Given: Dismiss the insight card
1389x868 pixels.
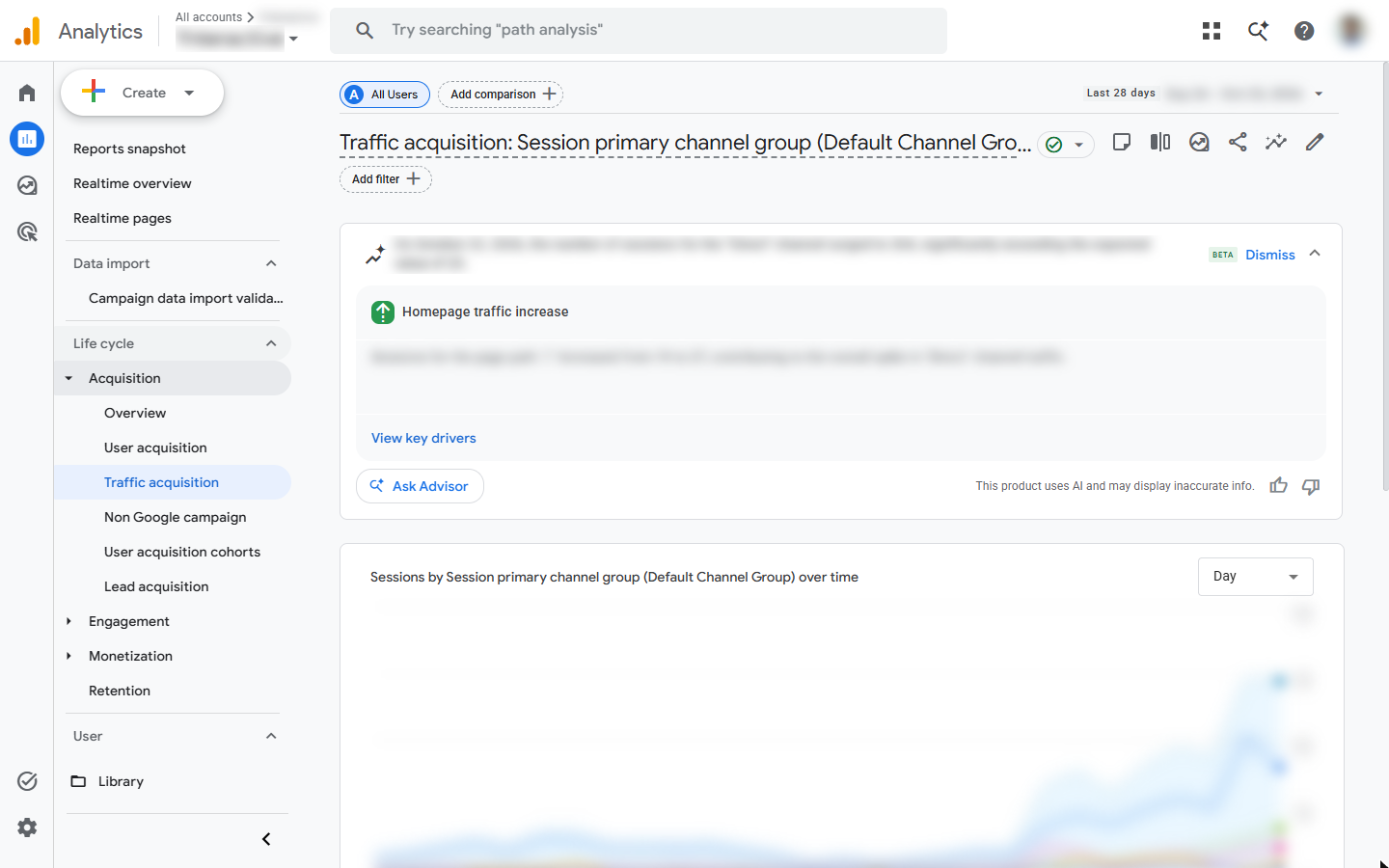Looking at the screenshot, I should tap(1270, 255).
